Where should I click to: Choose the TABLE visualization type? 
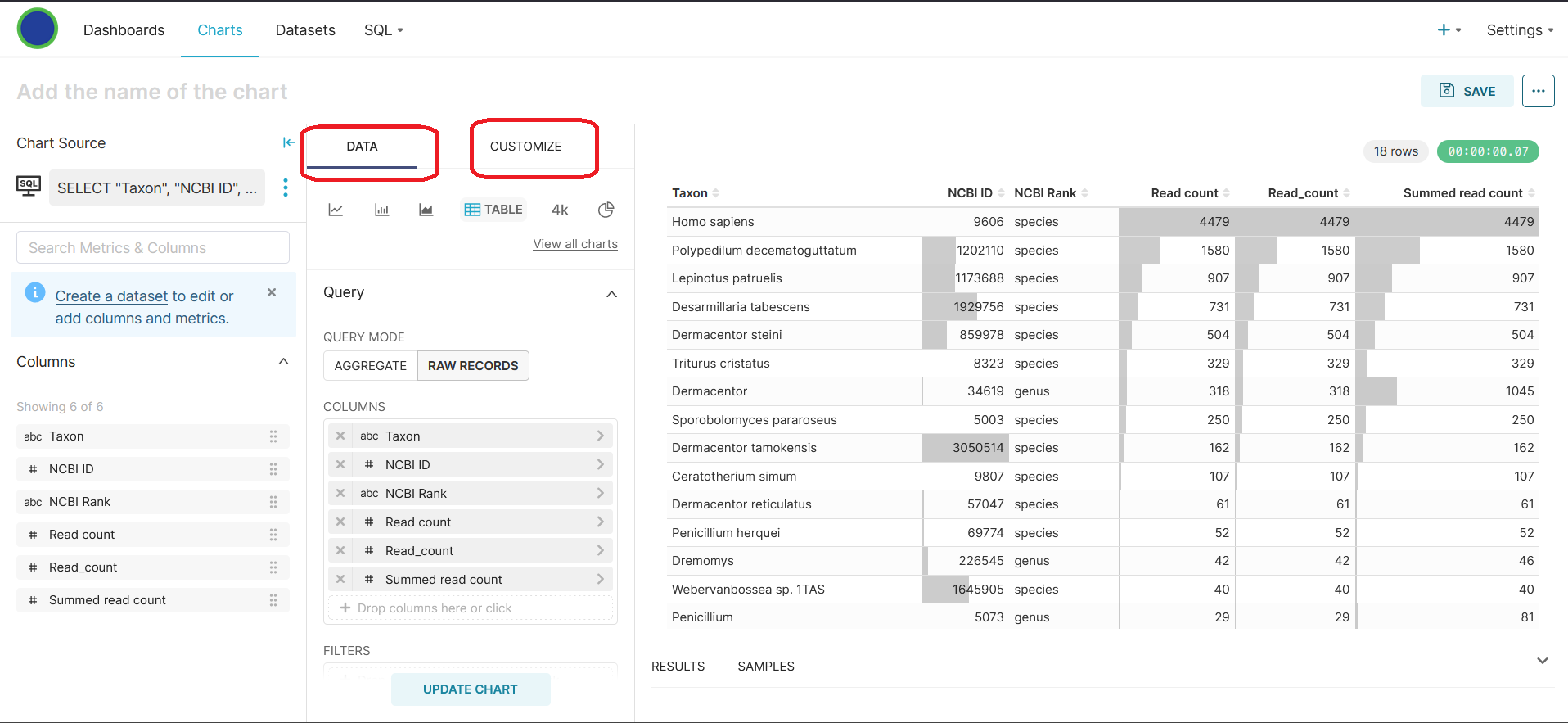(493, 210)
